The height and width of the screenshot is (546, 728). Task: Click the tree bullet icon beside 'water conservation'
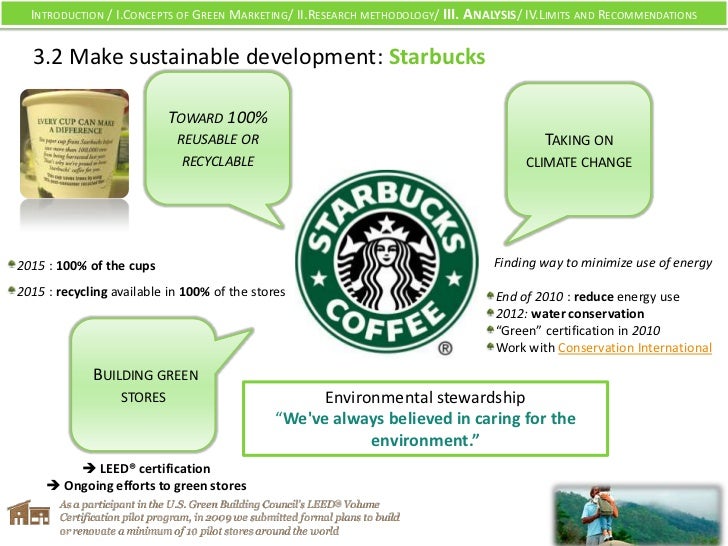coord(490,312)
